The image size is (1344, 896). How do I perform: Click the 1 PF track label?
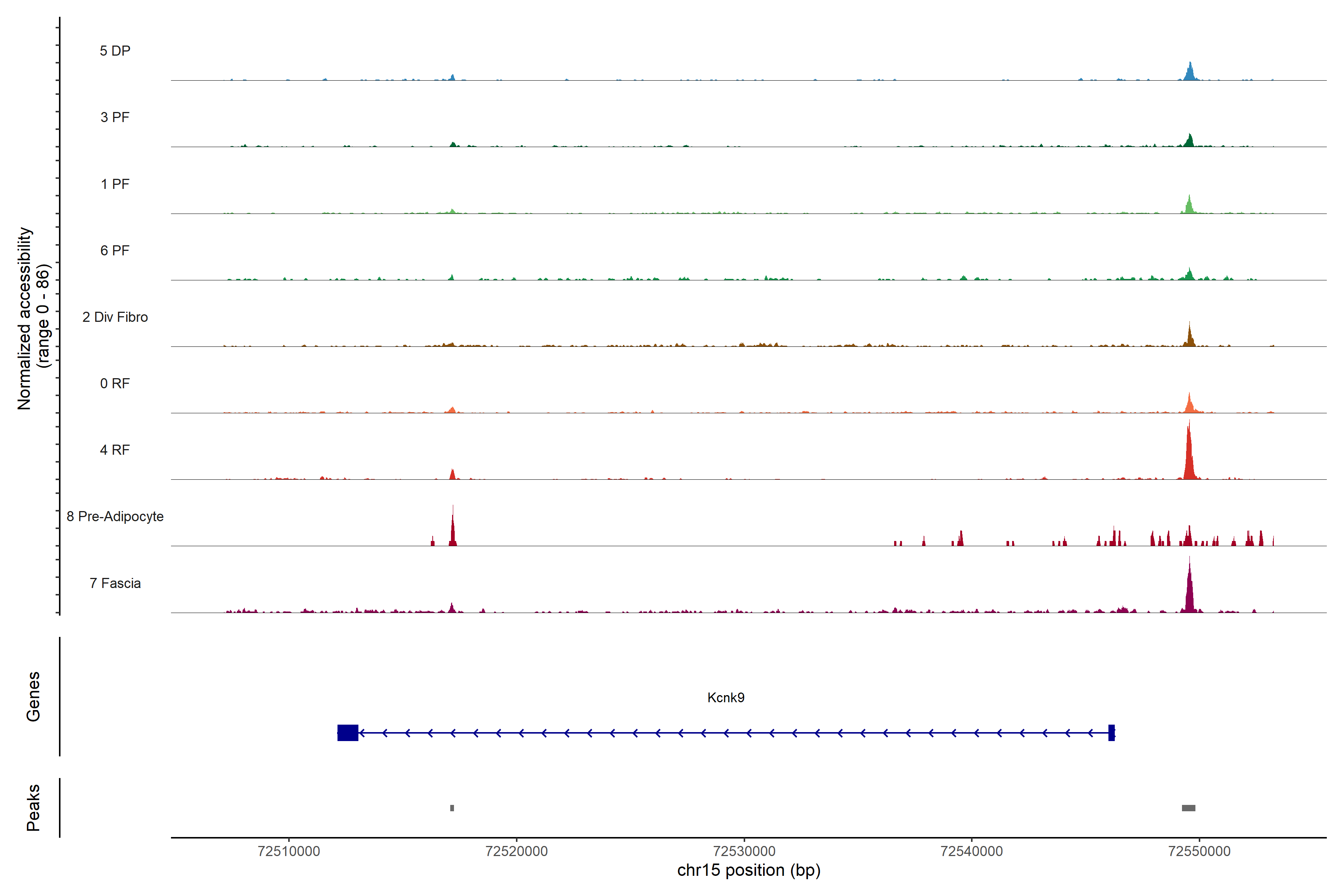pyautogui.click(x=115, y=184)
